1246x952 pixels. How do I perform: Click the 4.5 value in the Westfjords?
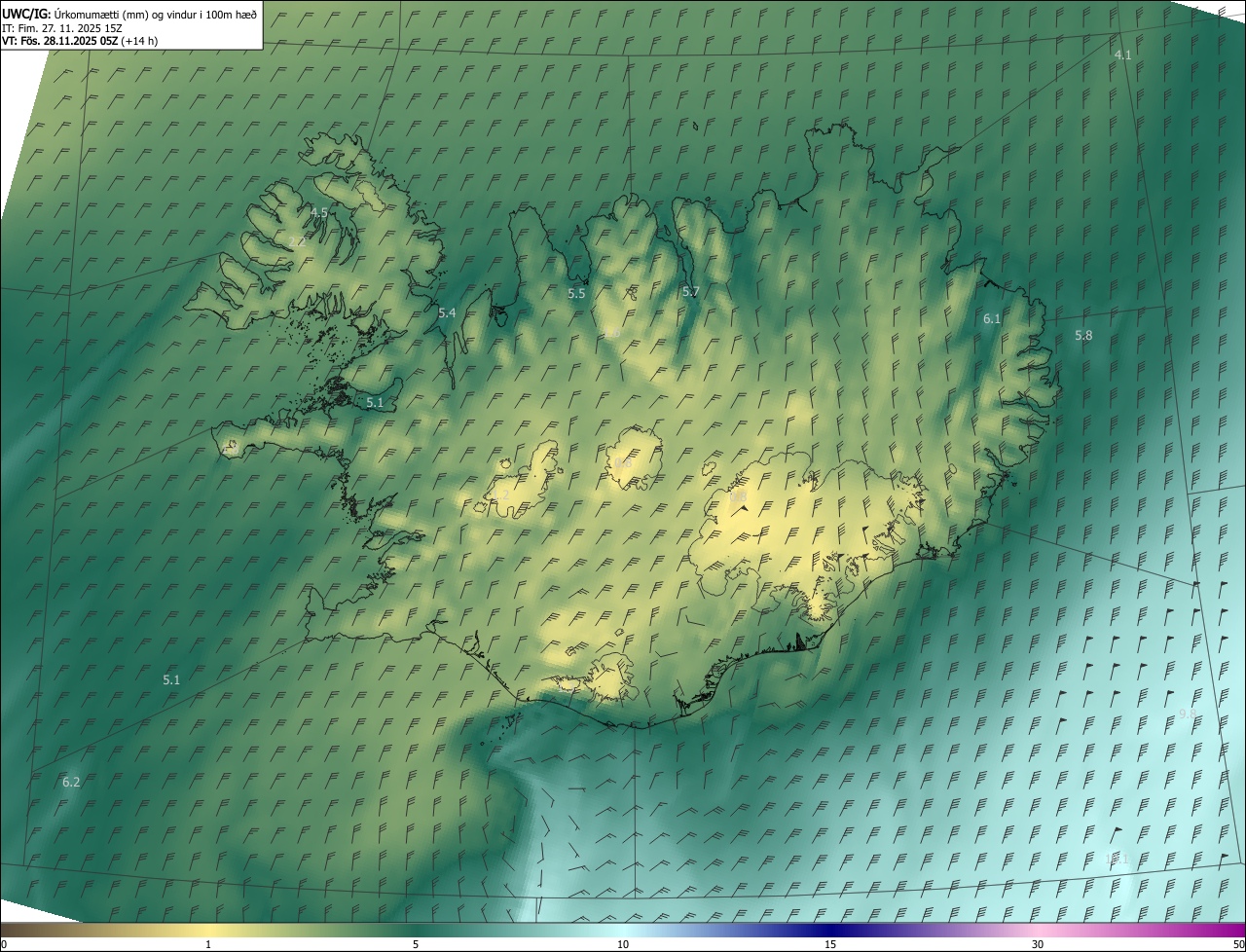point(319,212)
